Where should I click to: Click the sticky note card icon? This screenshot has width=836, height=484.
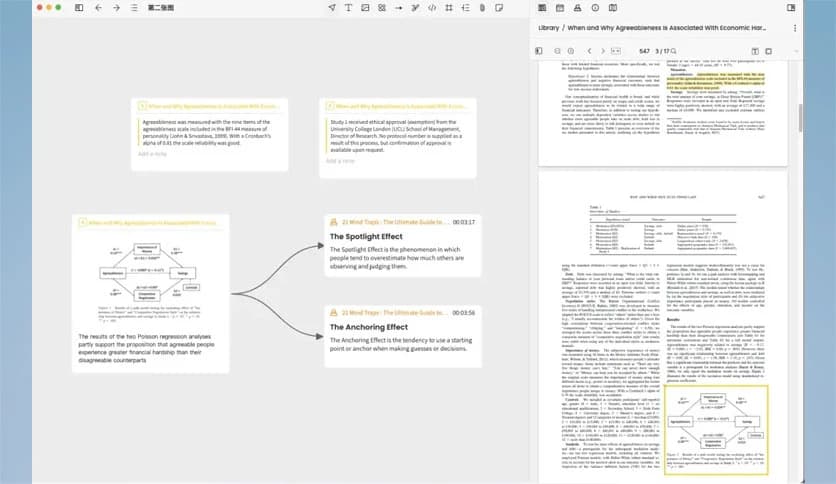tap(499, 7)
